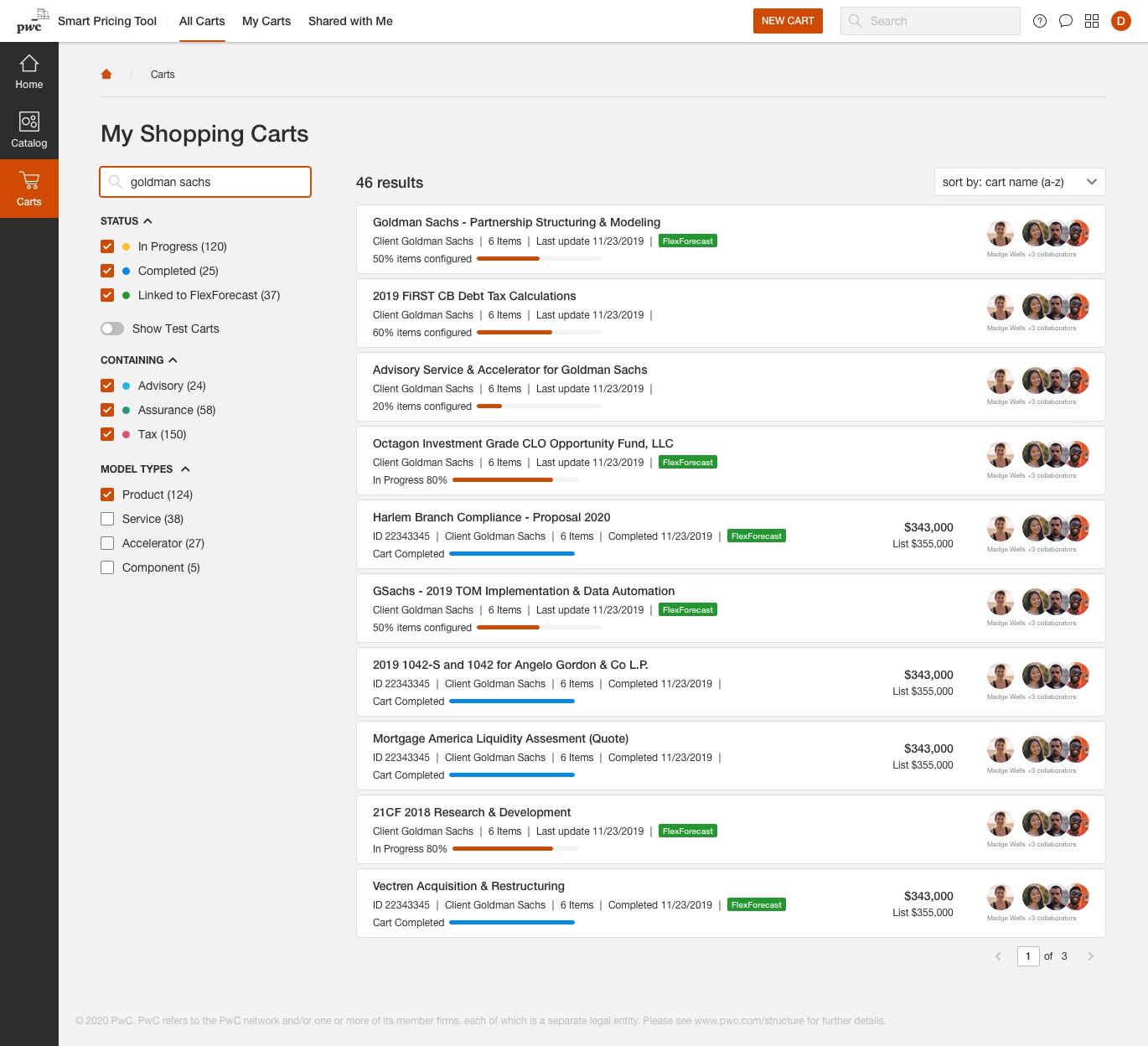Uncheck the Assurance filter
The image size is (1148, 1046).
coord(107,410)
